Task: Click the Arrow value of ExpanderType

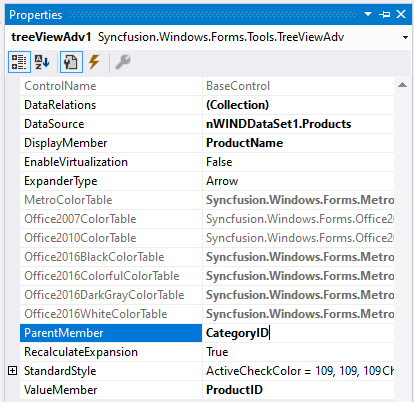Action: coord(298,181)
